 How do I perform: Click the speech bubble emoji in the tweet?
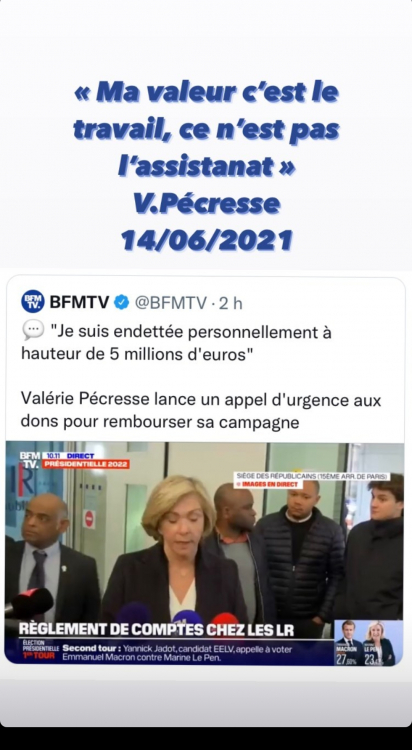[x=33, y=331]
